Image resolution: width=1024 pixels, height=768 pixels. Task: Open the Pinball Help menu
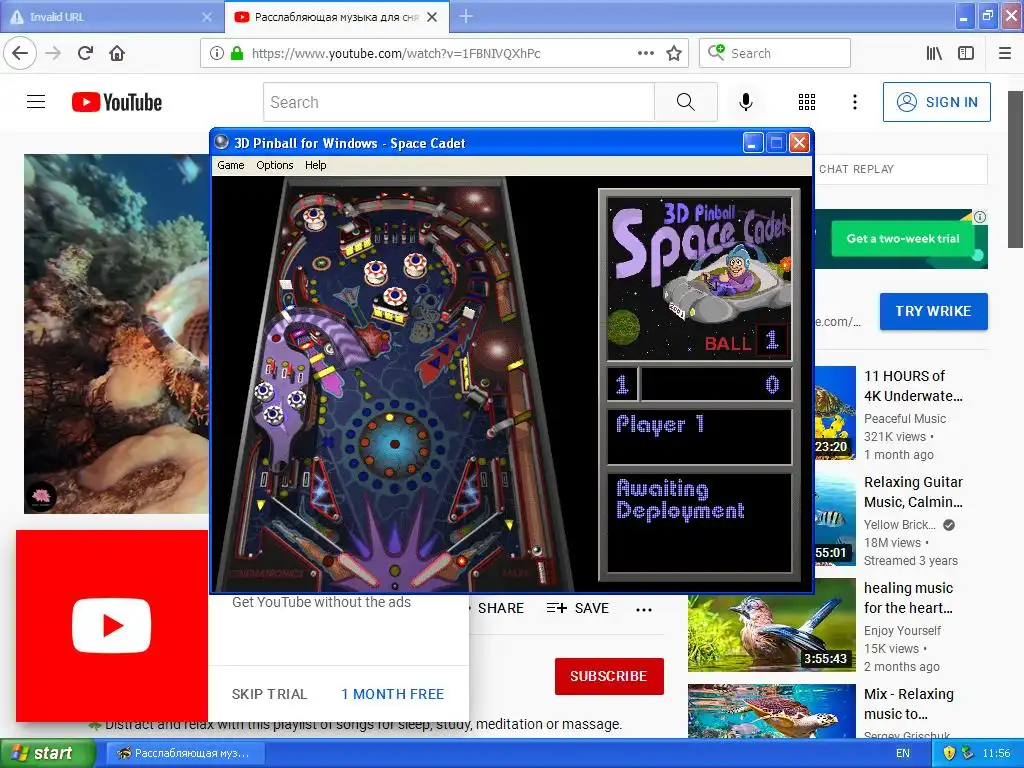(x=315, y=165)
